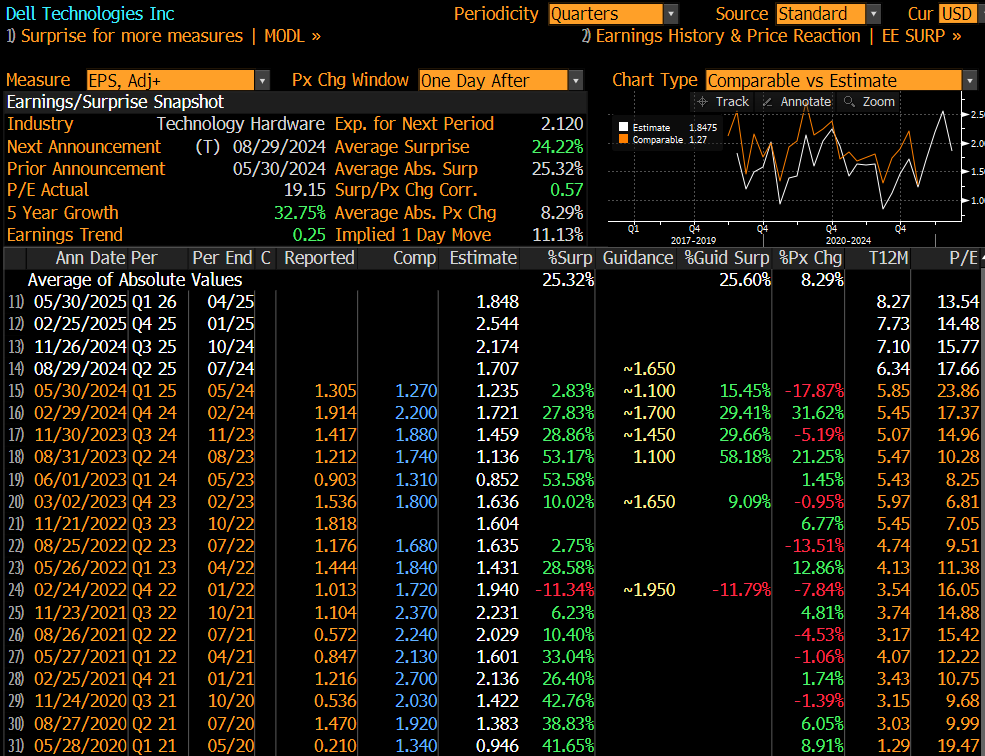Click the Comp column header

tap(415, 258)
